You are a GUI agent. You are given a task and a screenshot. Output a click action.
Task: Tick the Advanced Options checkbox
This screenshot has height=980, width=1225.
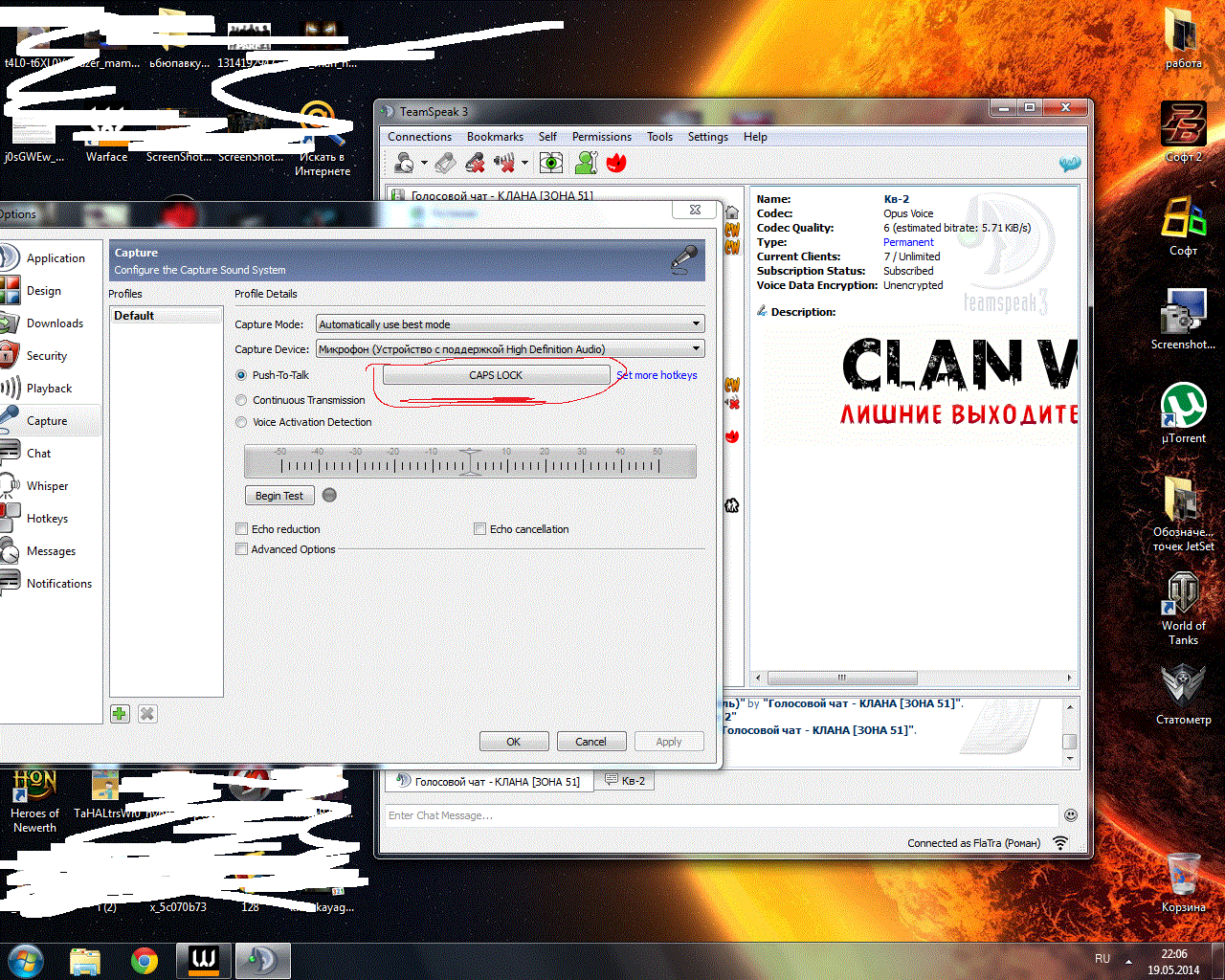[x=241, y=549]
